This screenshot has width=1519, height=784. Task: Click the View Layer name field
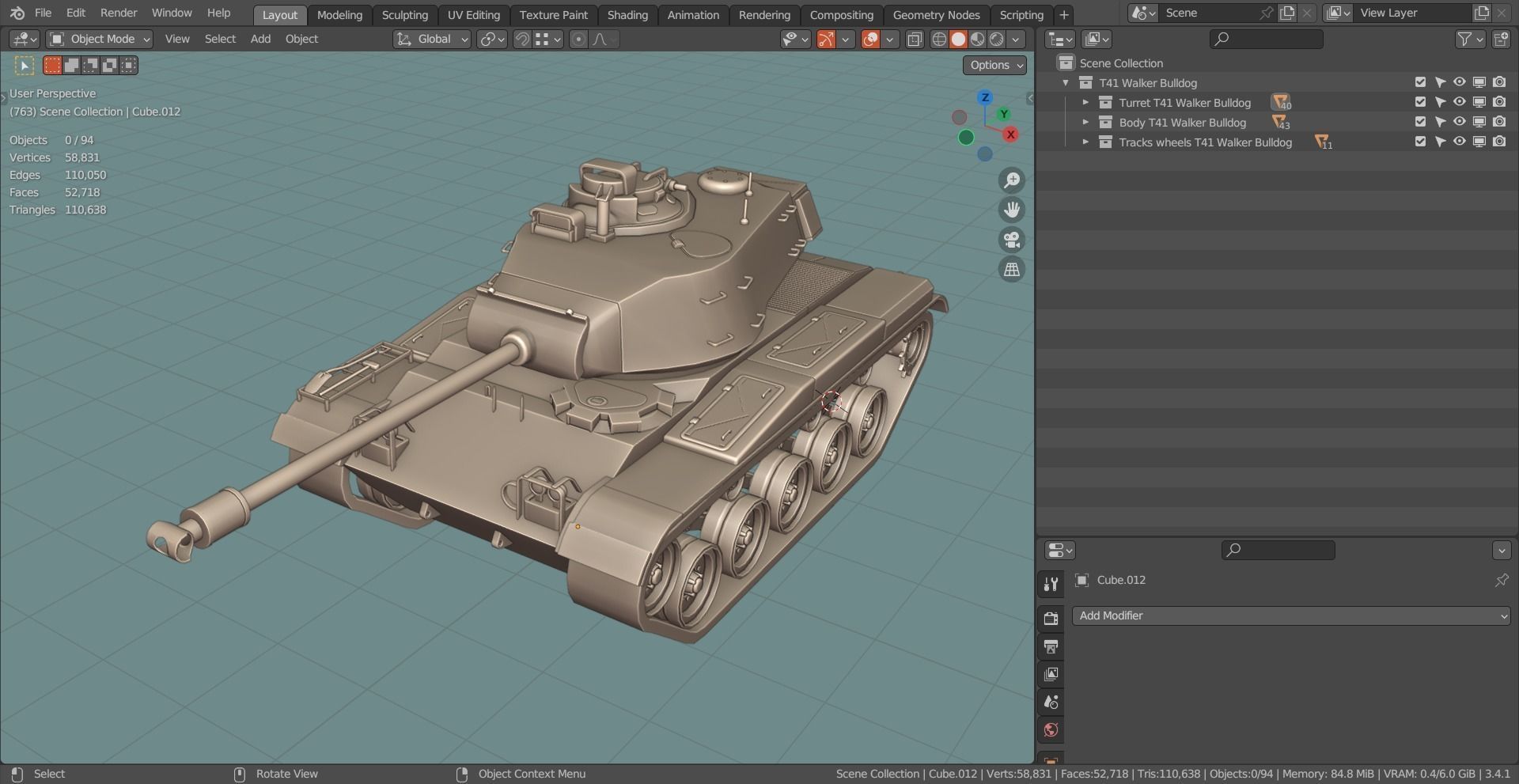coord(1412,13)
